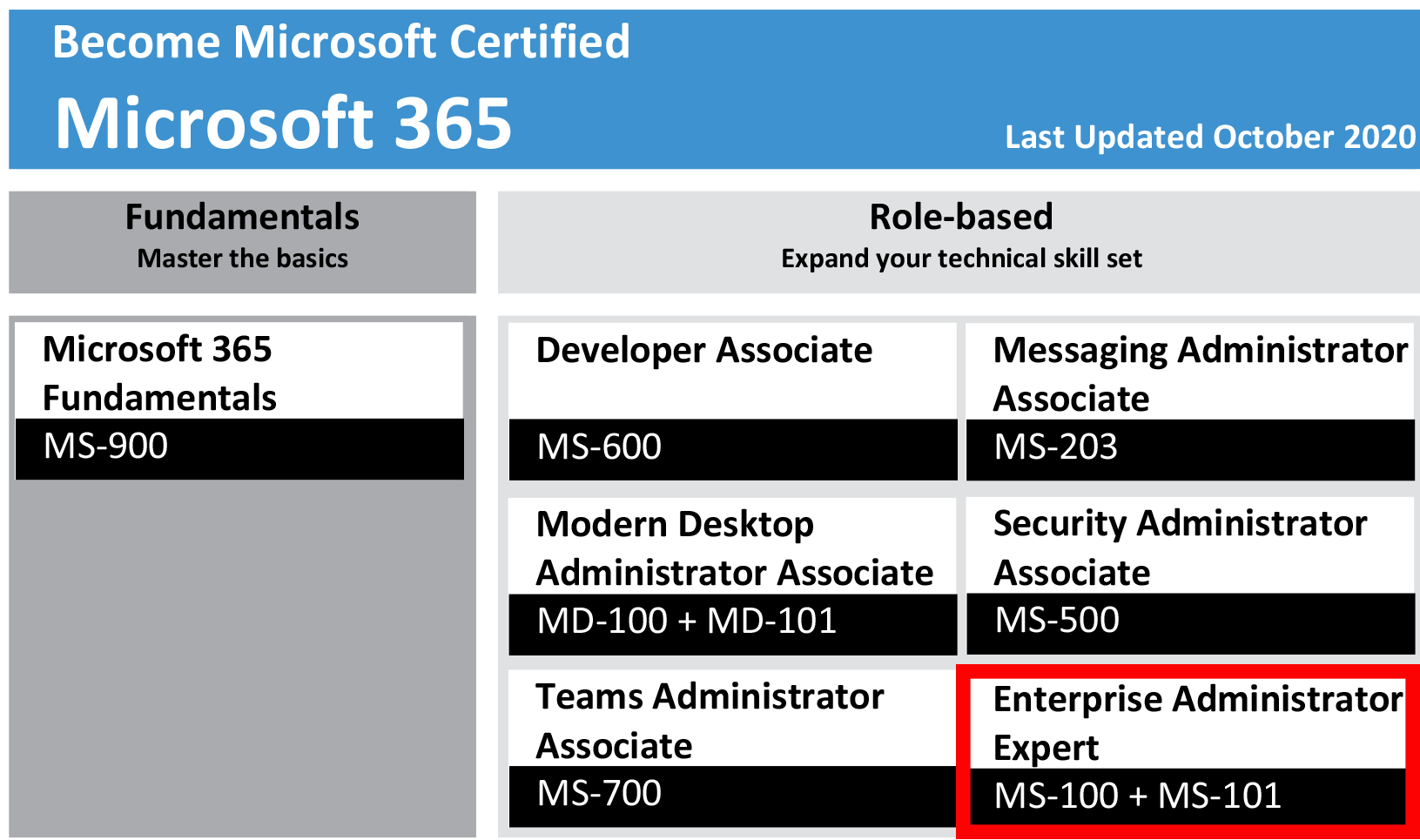The width and height of the screenshot is (1420, 840).
Task: Click the MS-600 exam code
Action: 599,447
